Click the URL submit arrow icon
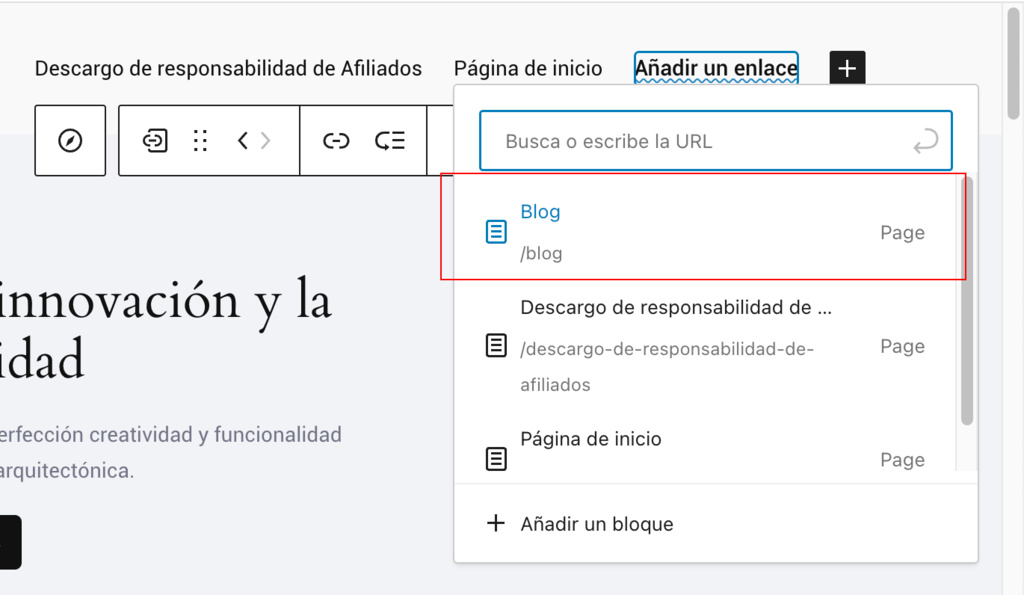1024x595 pixels. 927,140
